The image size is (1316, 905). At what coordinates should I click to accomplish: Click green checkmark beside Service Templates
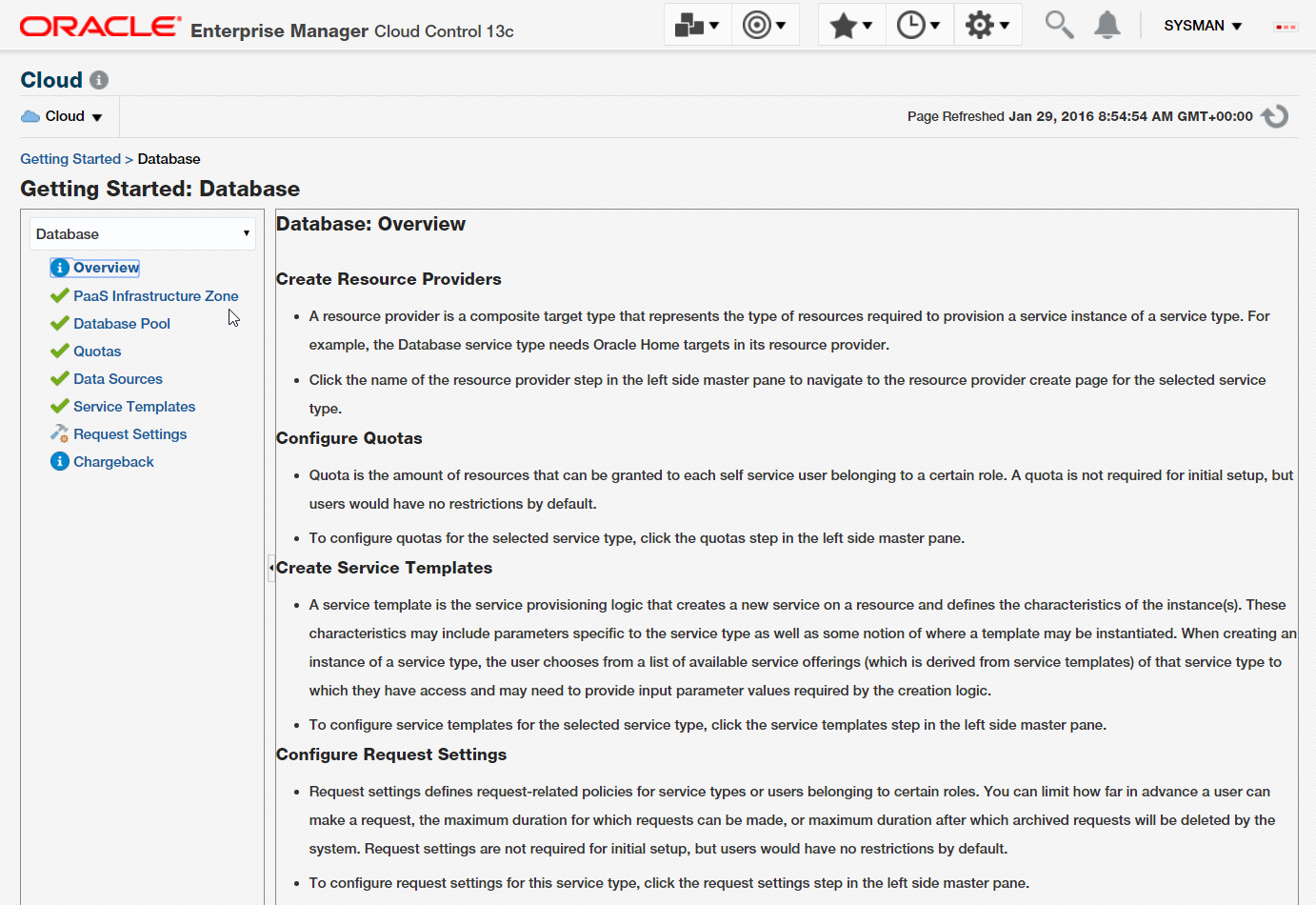pos(60,406)
